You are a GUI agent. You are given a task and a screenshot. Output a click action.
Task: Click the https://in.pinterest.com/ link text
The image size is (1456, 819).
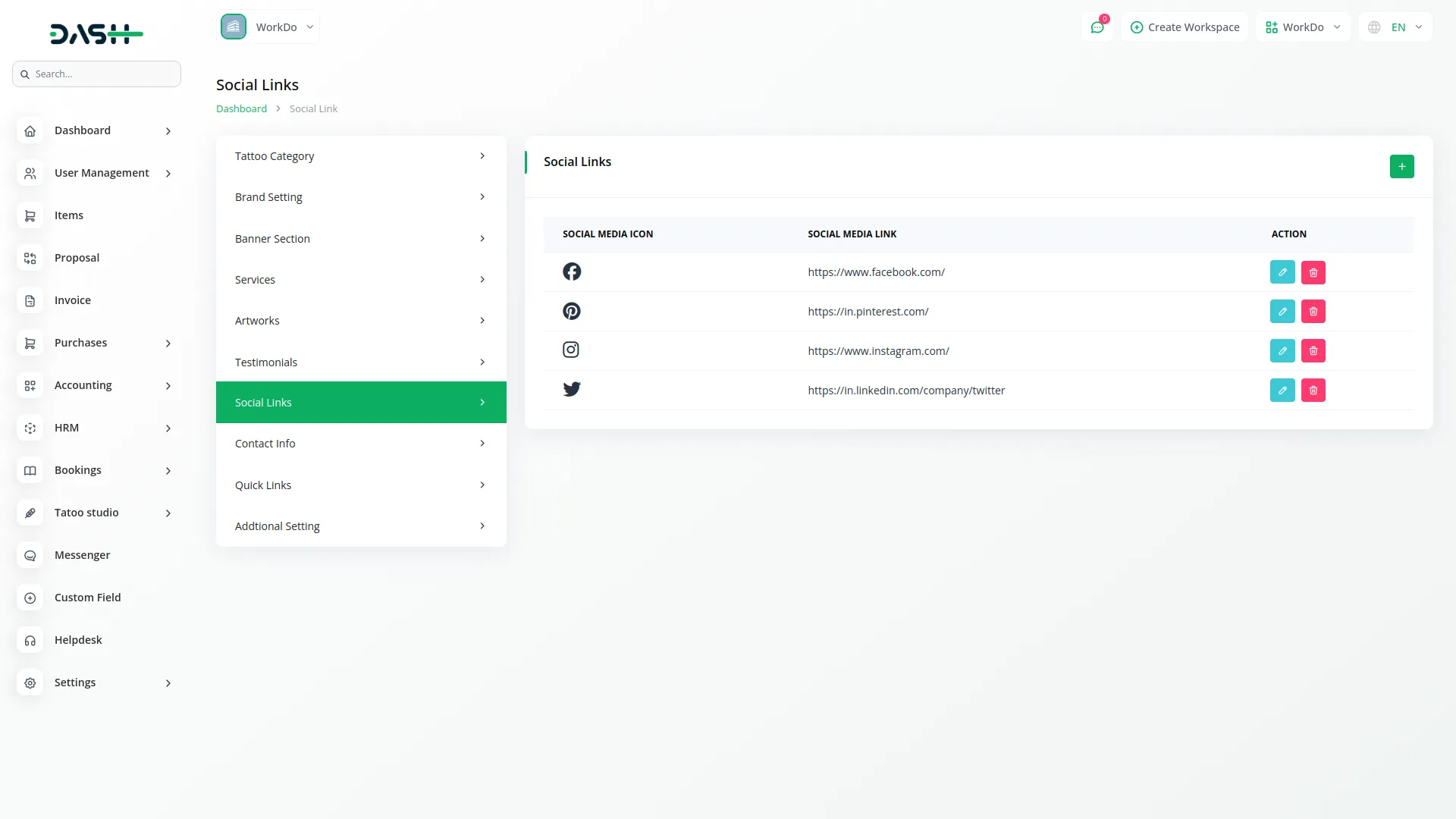coord(868,312)
